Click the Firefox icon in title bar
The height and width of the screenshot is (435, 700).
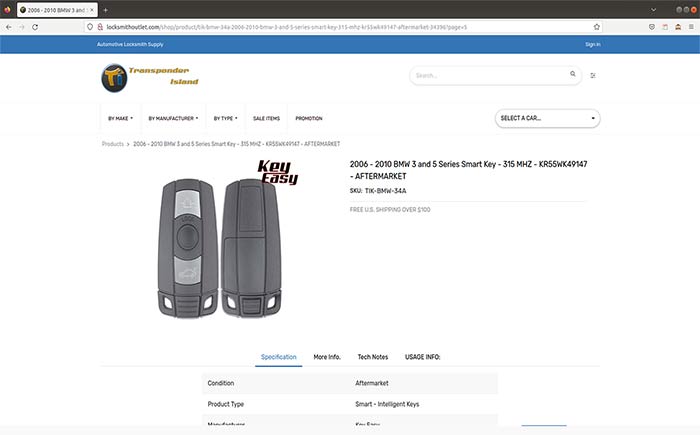pyautogui.click(x=7, y=9)
